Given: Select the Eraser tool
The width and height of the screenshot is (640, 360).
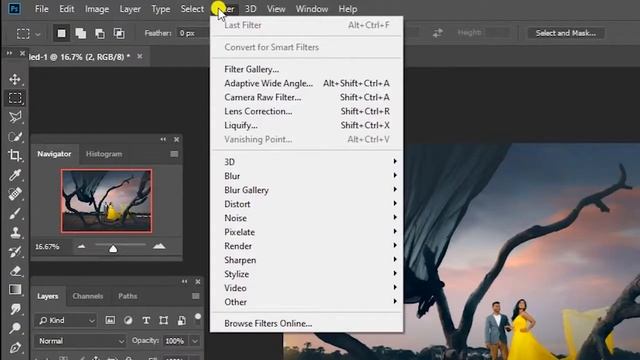Looking at the screenshot, I should coord(15,271).
